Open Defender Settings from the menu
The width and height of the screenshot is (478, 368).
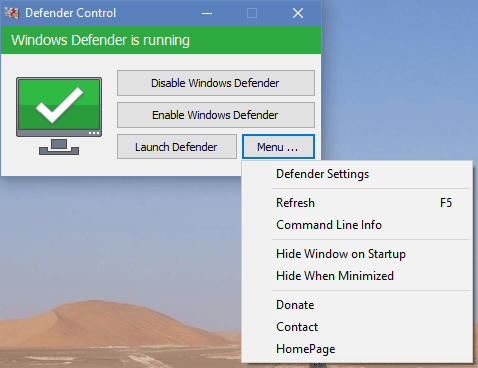[x=357, y=174]
